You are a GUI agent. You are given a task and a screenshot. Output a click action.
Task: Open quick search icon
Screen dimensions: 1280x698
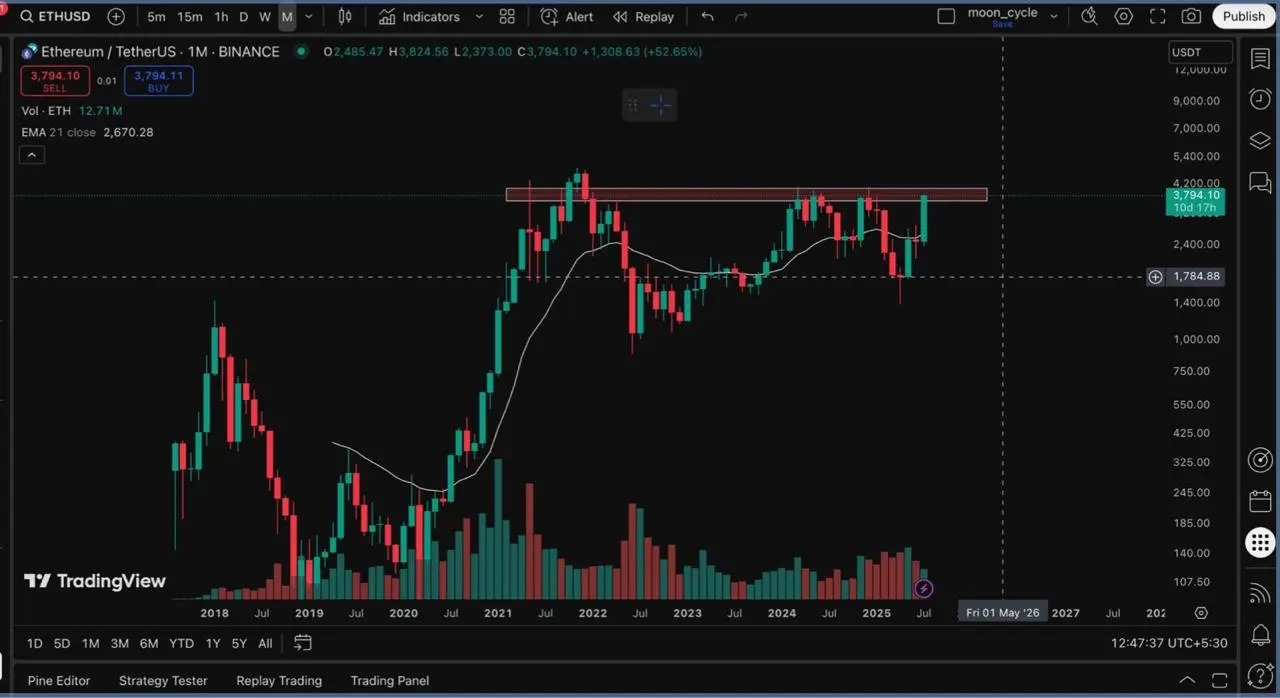pyautogui.click(x=1090, y=16)
